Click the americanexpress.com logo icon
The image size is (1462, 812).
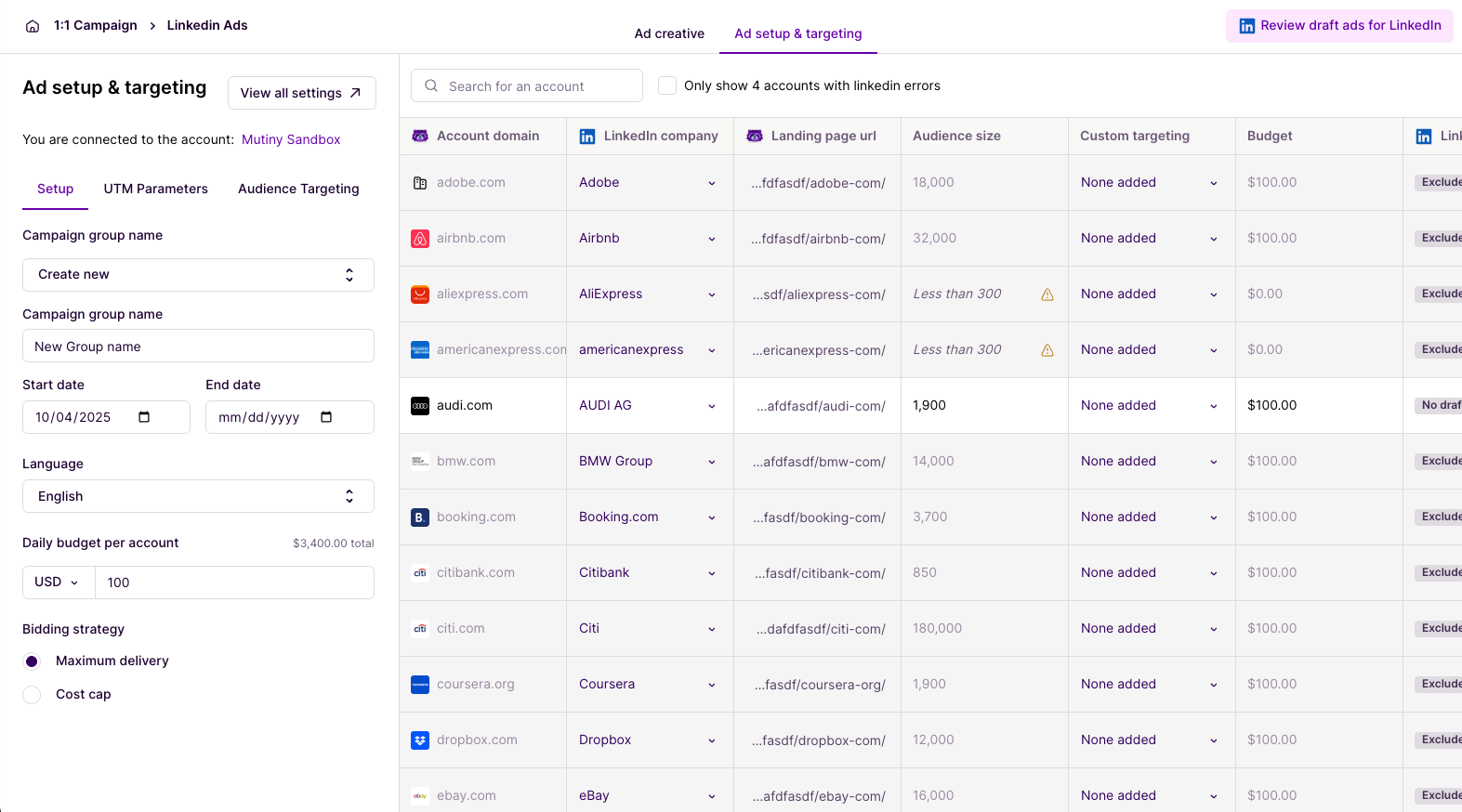click(x=420, y=350)
